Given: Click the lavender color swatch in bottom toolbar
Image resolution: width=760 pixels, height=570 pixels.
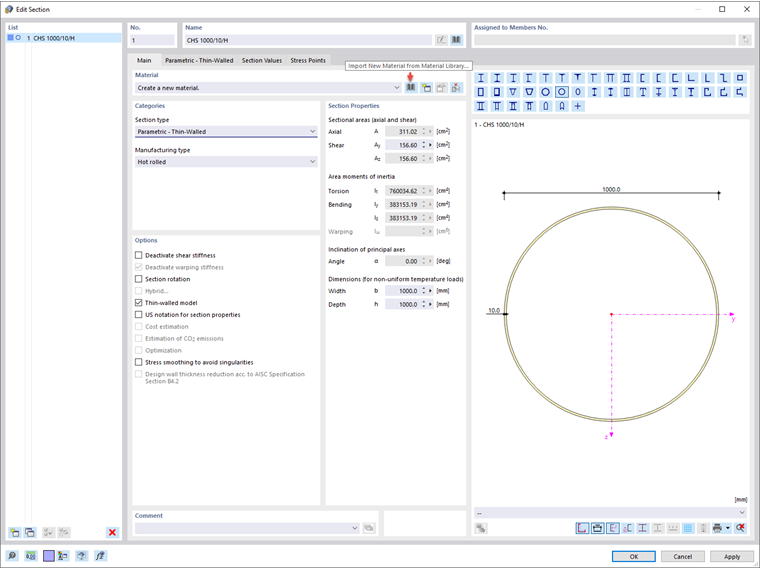Looking at the screenshot, I should point(47,556).
